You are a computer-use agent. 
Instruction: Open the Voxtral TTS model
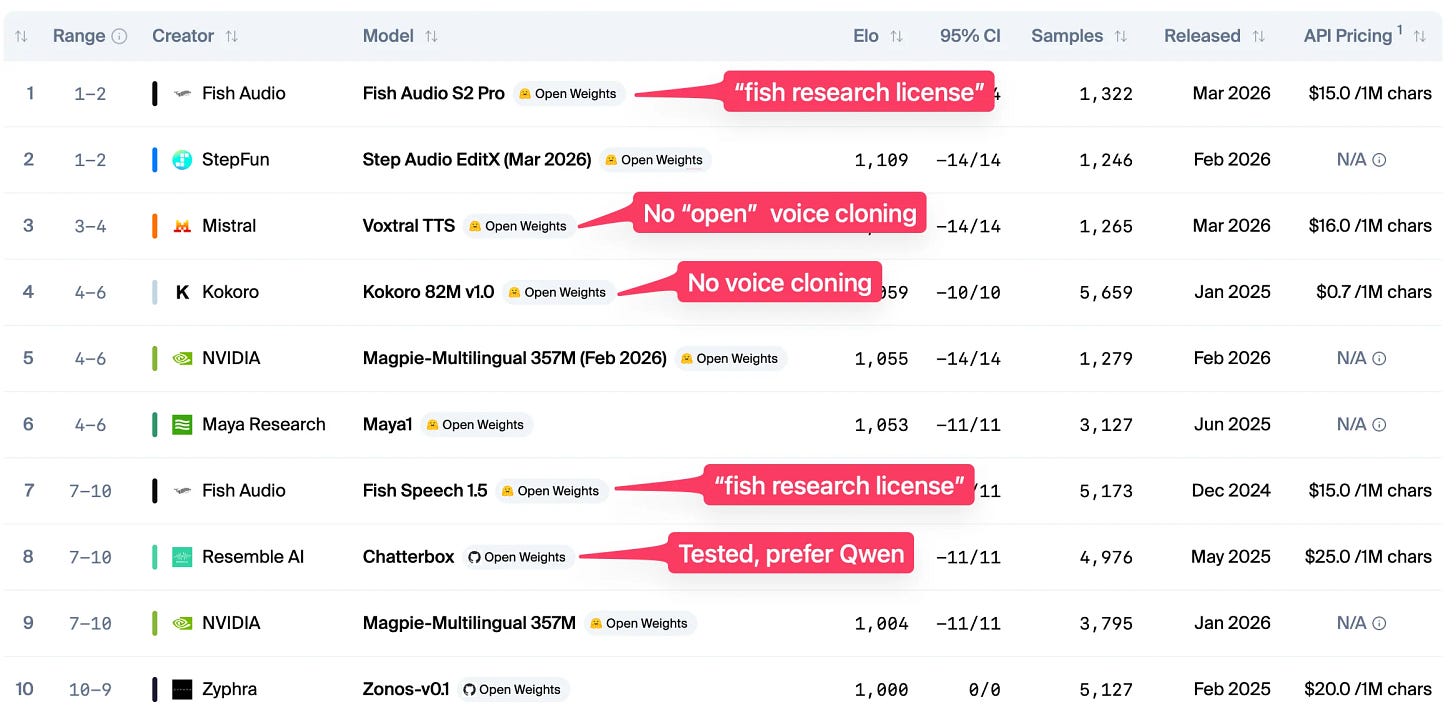point(409,226)
